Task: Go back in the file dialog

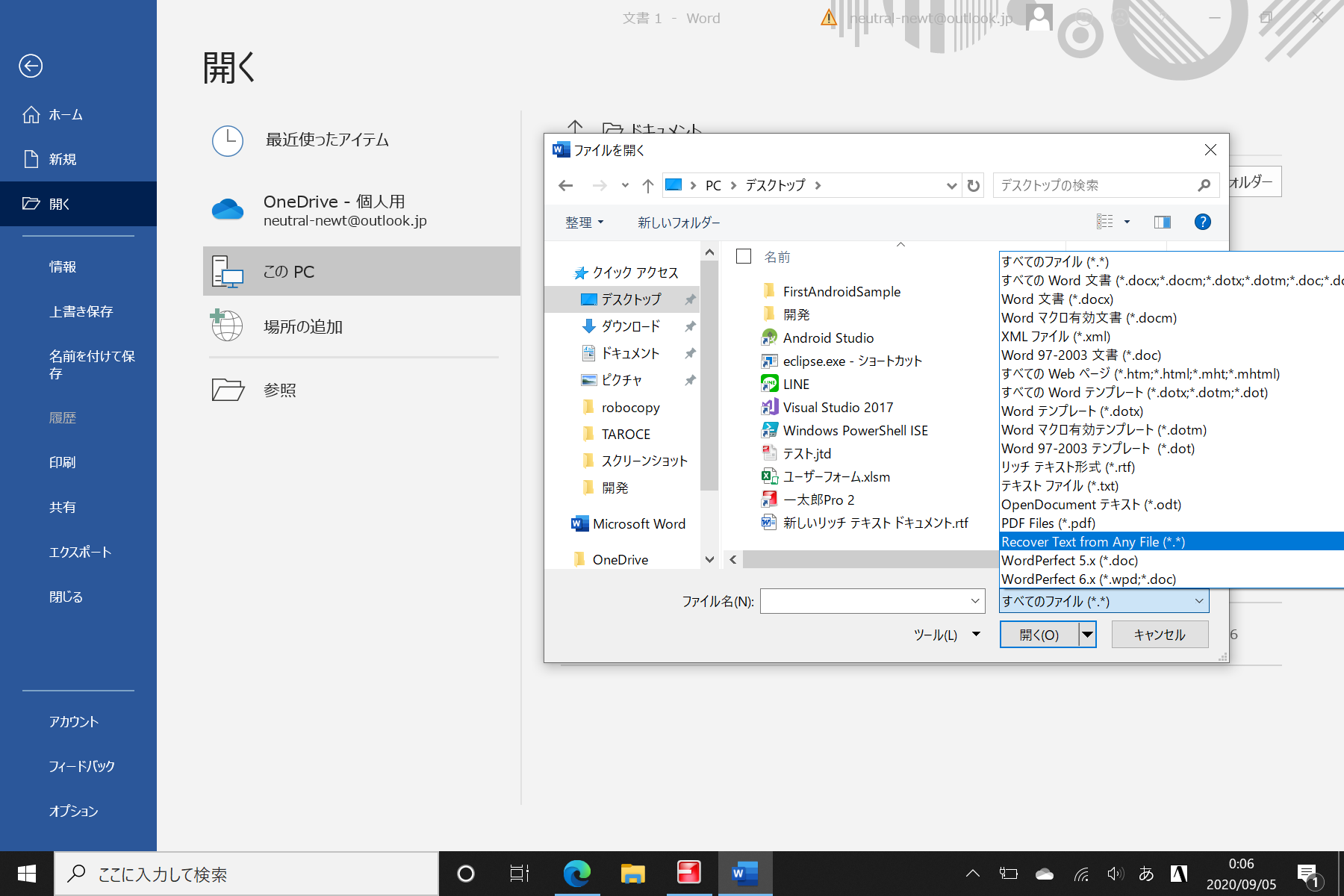Action: pos(566,185)
